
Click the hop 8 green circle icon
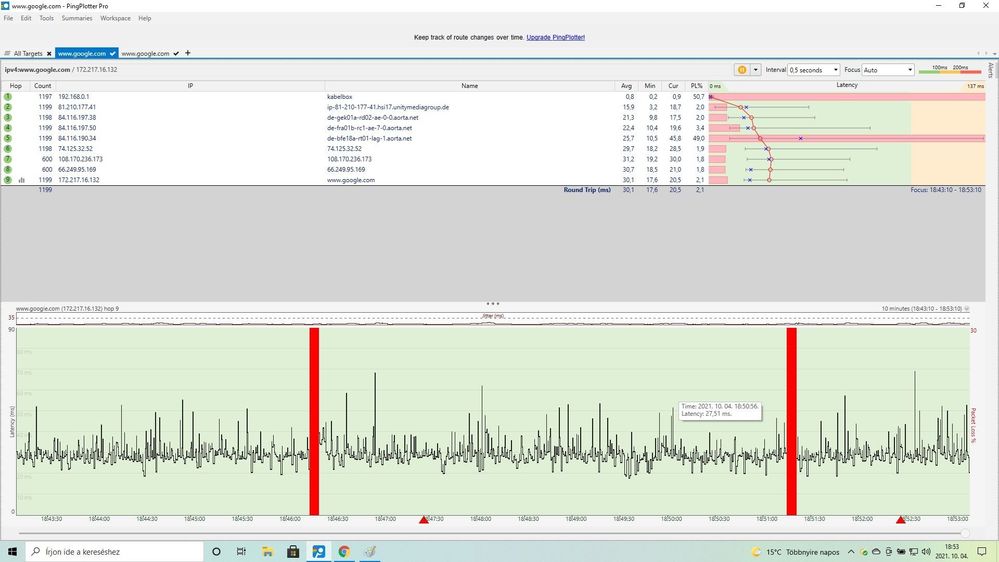[x=8, y=169]
